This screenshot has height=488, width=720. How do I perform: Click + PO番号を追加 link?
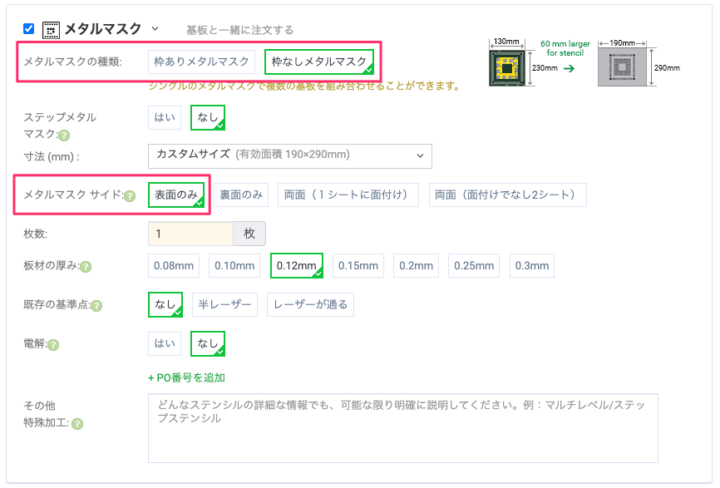186,378
